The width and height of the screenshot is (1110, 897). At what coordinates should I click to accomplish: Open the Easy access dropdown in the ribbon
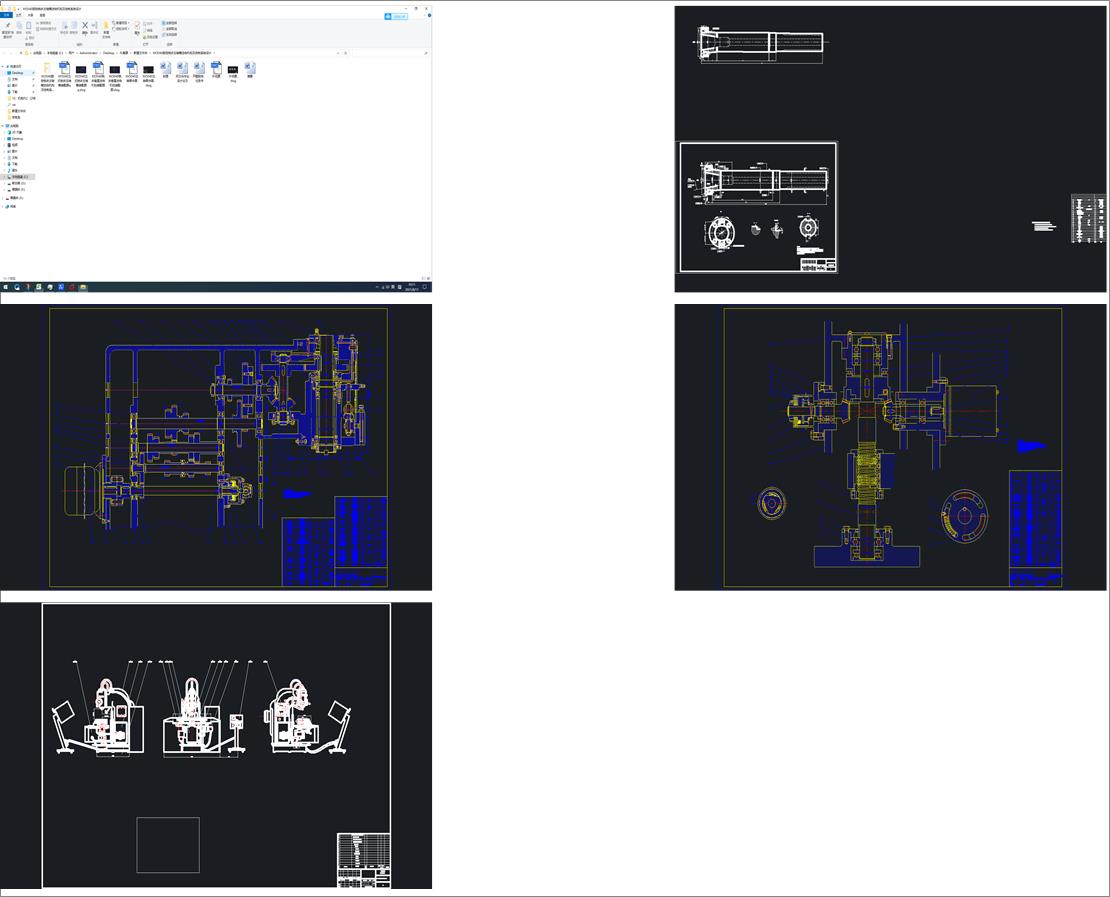point(121,29)
